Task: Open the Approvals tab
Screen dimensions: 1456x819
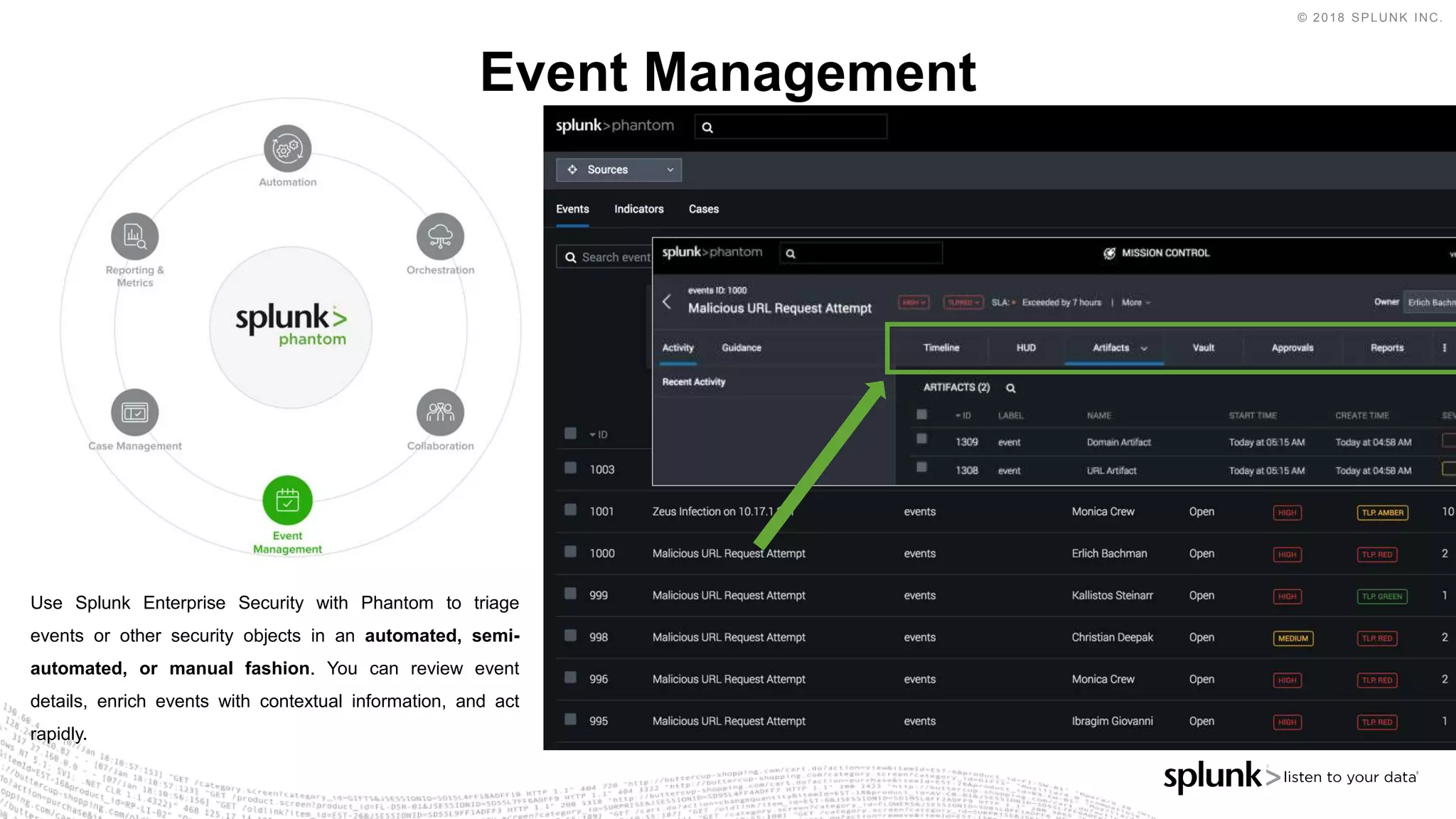Action: (x=1292, y=348)
